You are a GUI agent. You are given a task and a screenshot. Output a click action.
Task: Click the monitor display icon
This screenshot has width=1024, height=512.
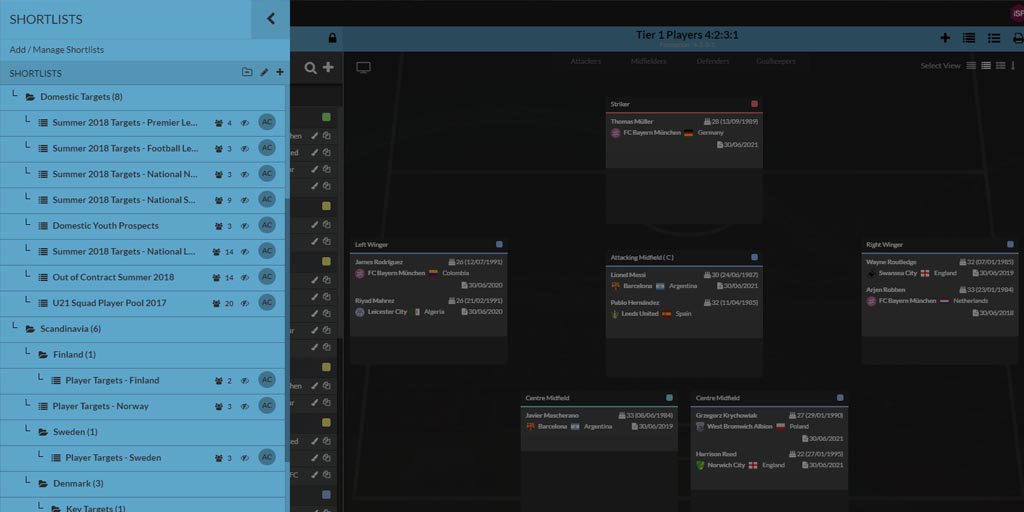pyautogui.click(x=364, y=68)
